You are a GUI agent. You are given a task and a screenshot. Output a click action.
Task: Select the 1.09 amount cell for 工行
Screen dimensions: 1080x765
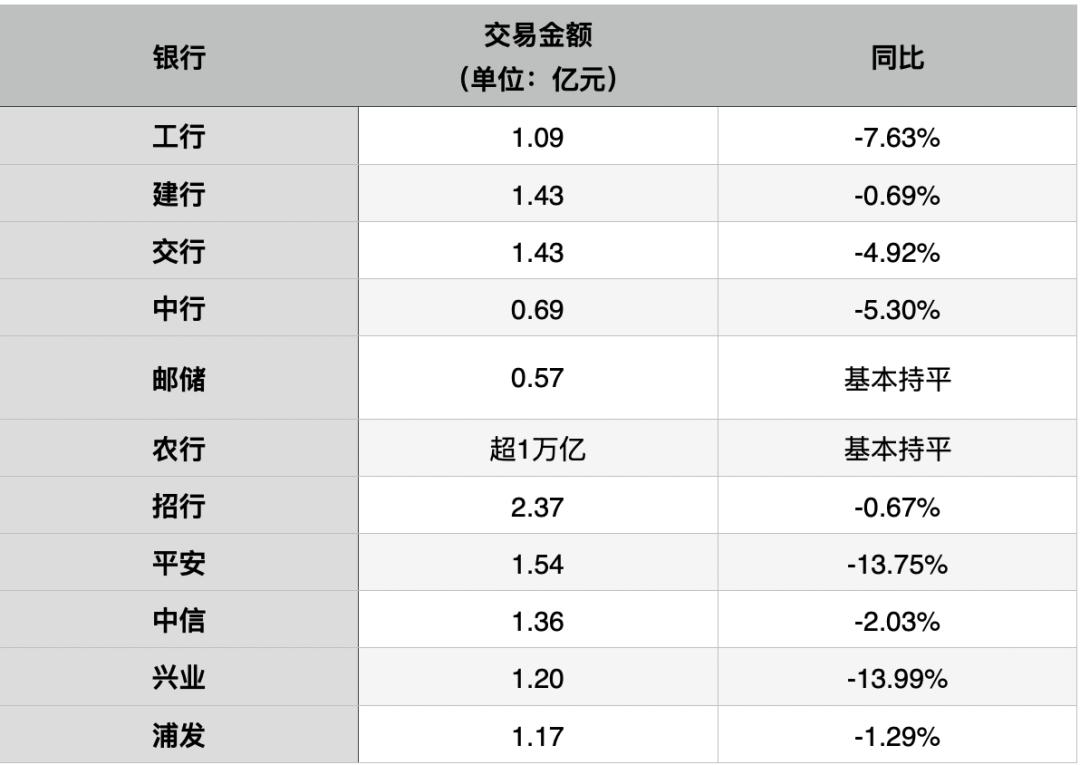[x=537, y=137]
